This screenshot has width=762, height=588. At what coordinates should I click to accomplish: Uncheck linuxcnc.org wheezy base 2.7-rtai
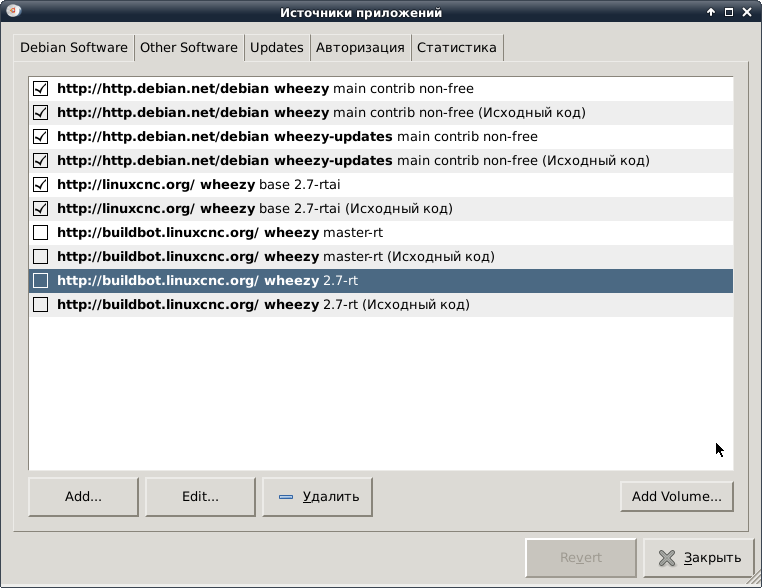pos(40,185)
